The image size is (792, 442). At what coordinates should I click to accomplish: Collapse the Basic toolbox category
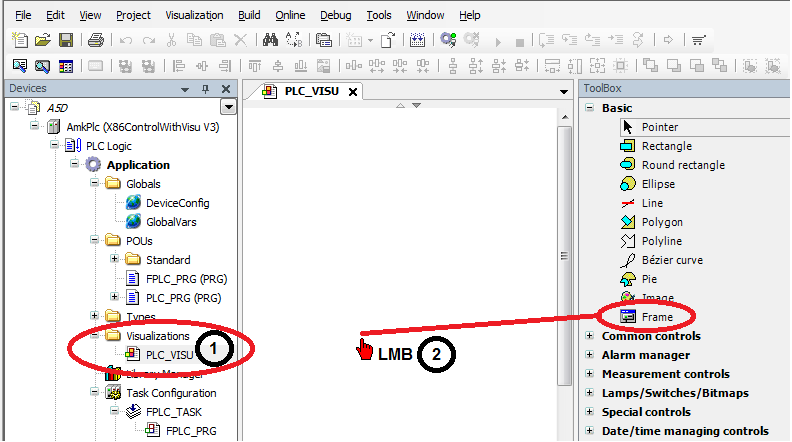(588, 108)
